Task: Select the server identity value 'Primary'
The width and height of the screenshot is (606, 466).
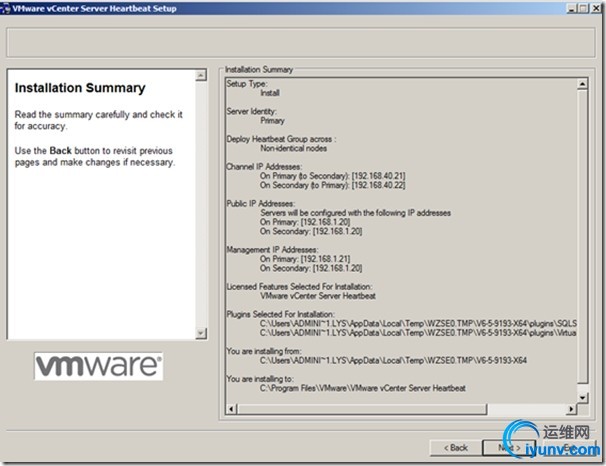Action: click(272, 121)
